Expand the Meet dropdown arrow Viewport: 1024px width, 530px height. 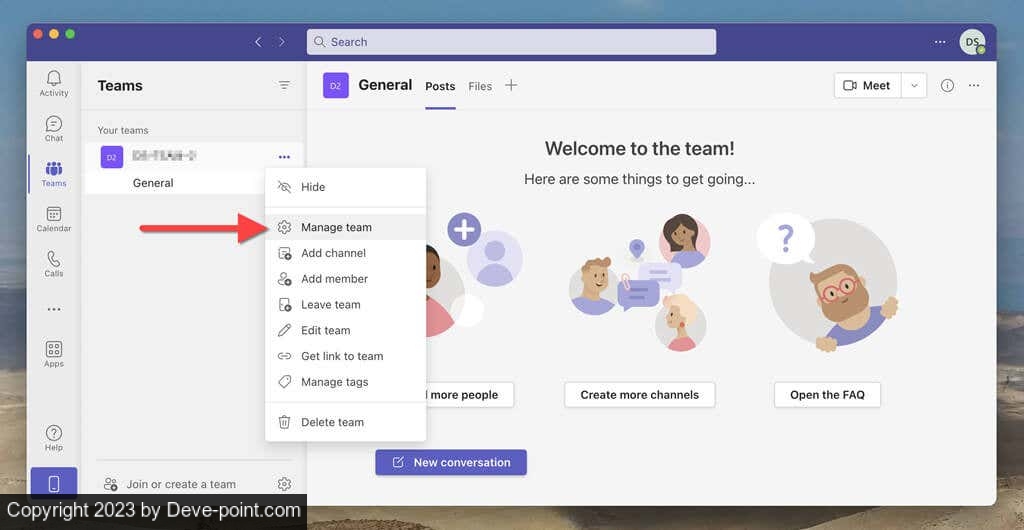914,86
